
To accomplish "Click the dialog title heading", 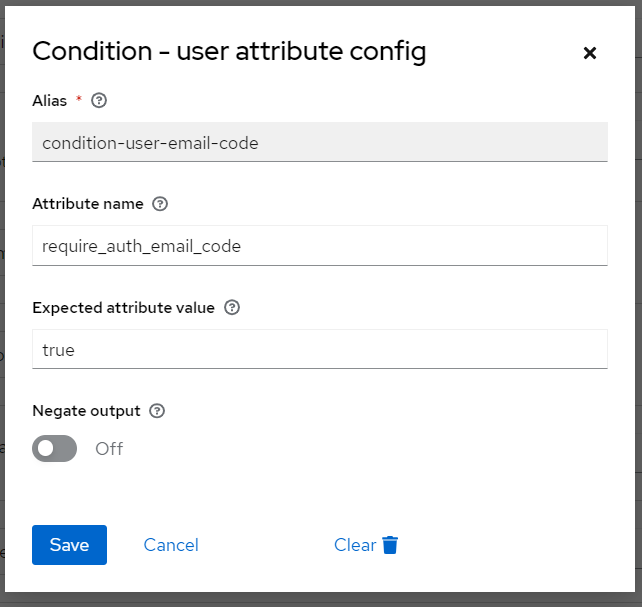I will tap(229, 52).
